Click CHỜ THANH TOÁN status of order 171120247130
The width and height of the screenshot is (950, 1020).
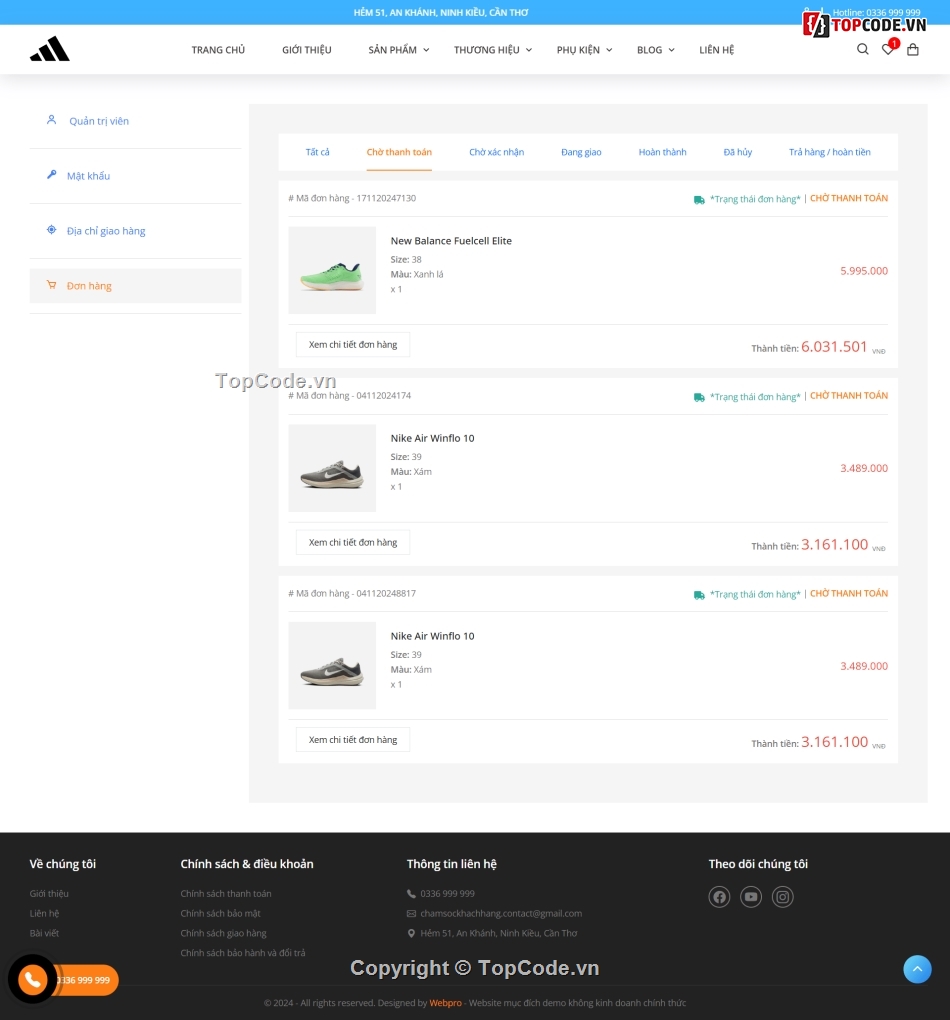coord(848,198)
